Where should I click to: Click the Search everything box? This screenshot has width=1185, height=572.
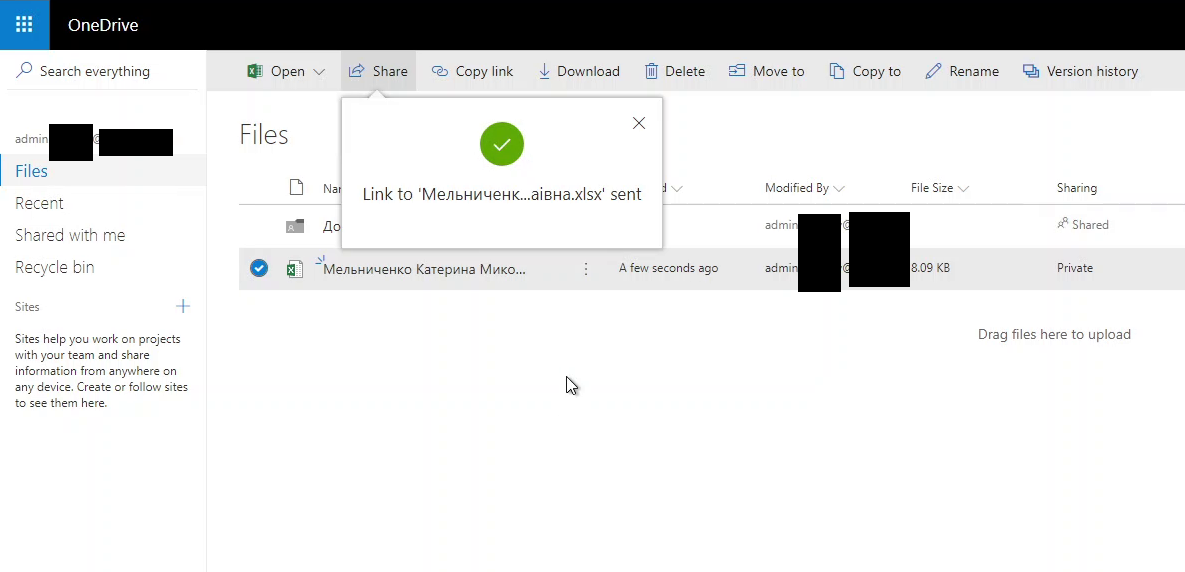(x=104, y=71)
